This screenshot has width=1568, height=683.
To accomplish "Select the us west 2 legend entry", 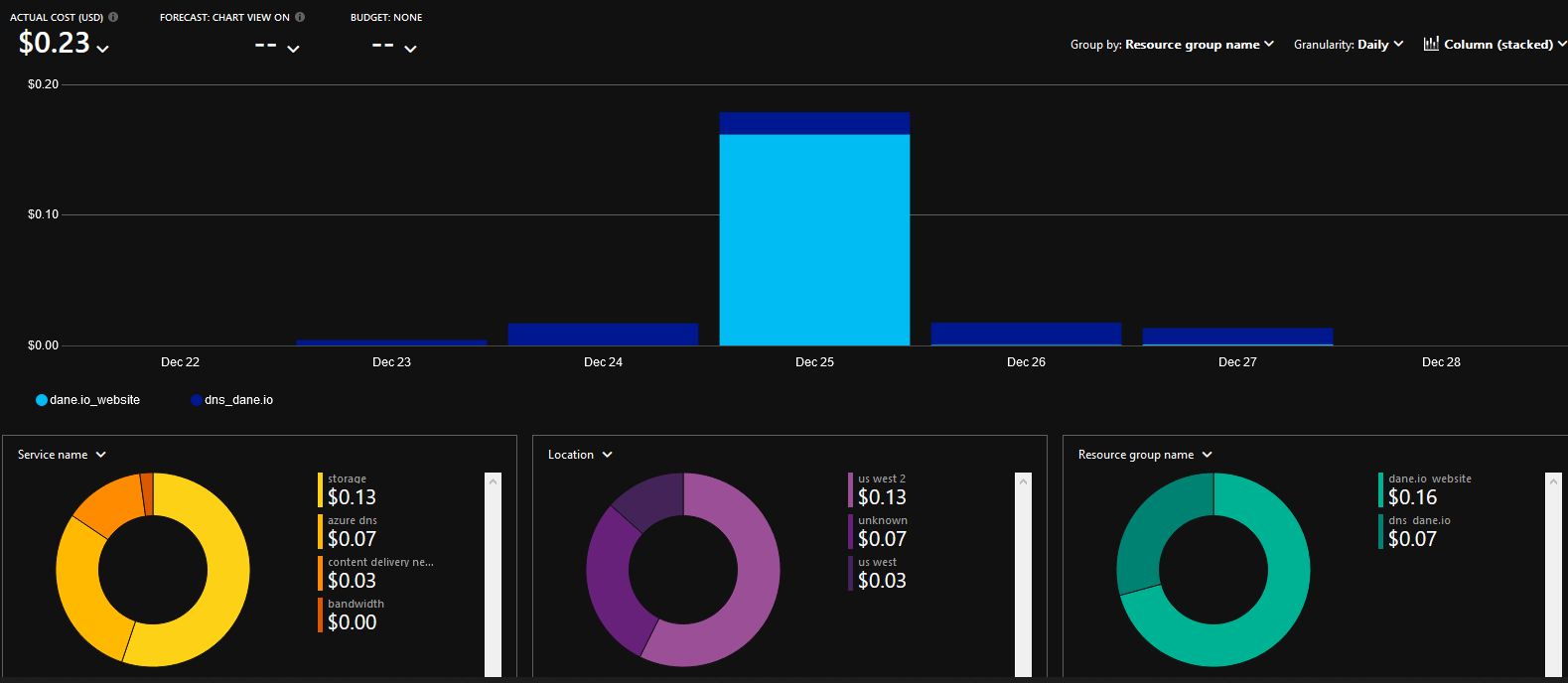I will coord(882,490).
